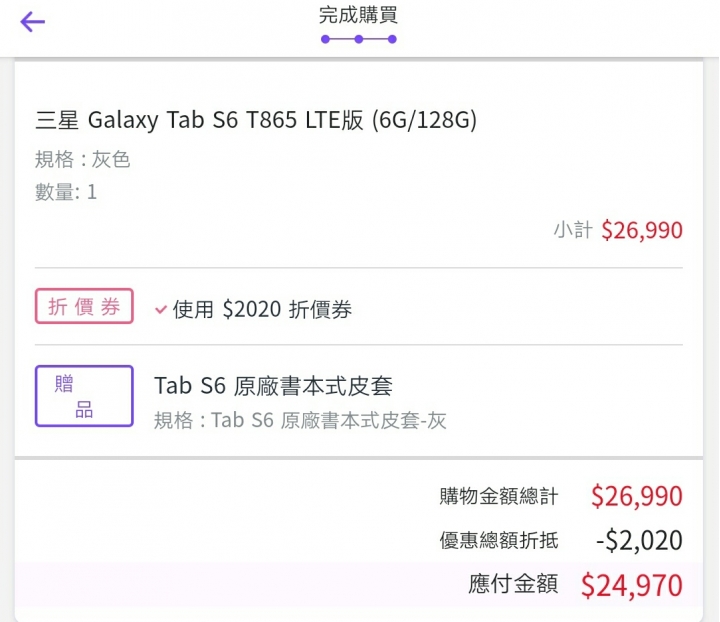The height and width of the screenshot is (622, 720).
Task: Click the first progress step dot
Action: pos(325,40)
